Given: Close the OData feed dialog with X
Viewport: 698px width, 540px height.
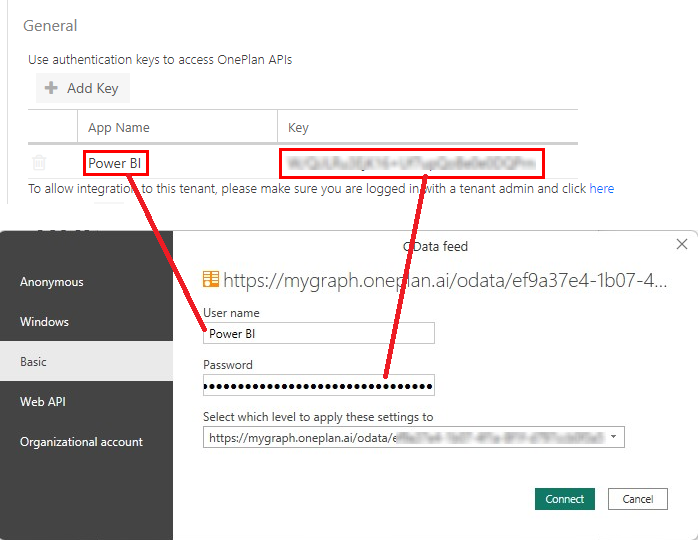Looking at the screenshot, I should [x=682, y=244].
